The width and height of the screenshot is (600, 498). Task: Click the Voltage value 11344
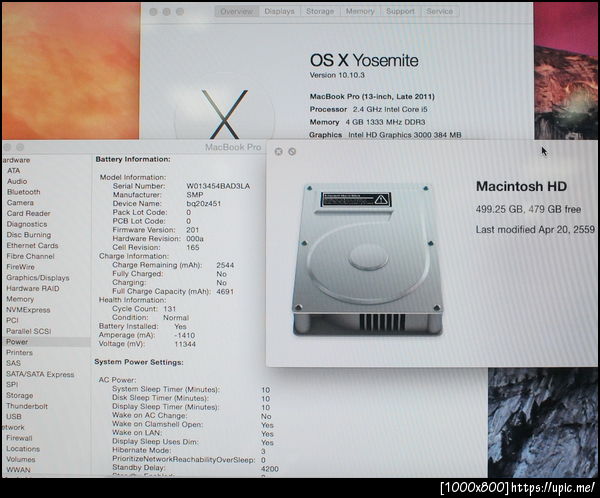pos(185,344)
